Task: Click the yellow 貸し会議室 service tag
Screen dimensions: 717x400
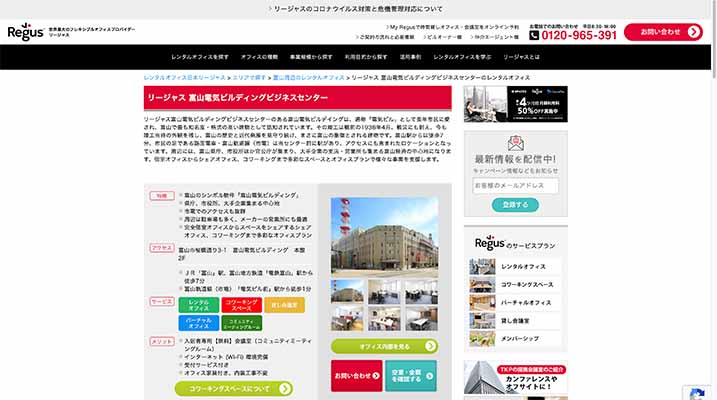Action: tap(284, 305)
